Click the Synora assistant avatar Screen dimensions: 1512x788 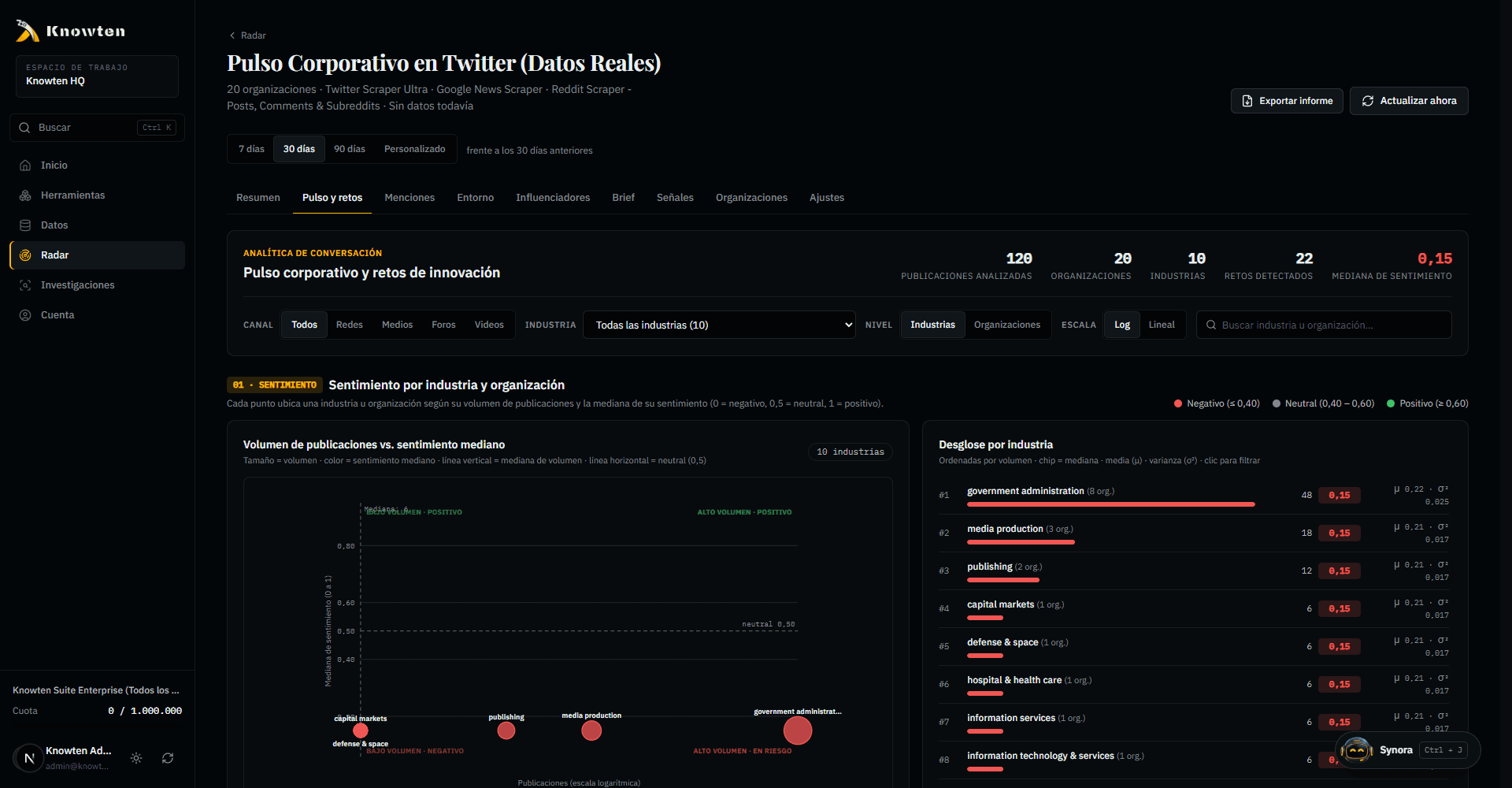pos(1356,750)
